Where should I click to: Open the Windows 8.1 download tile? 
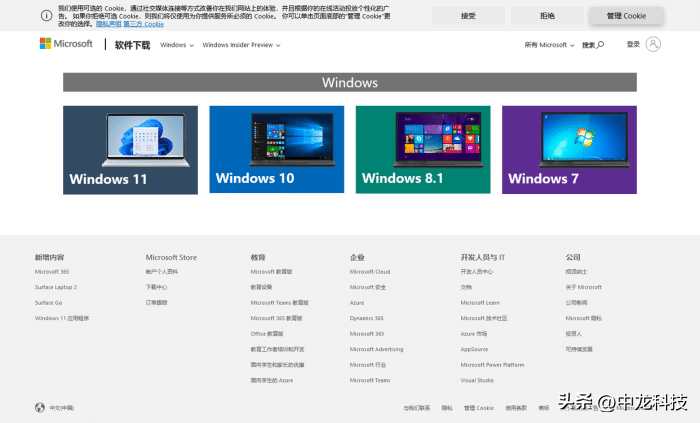[423, 149]
